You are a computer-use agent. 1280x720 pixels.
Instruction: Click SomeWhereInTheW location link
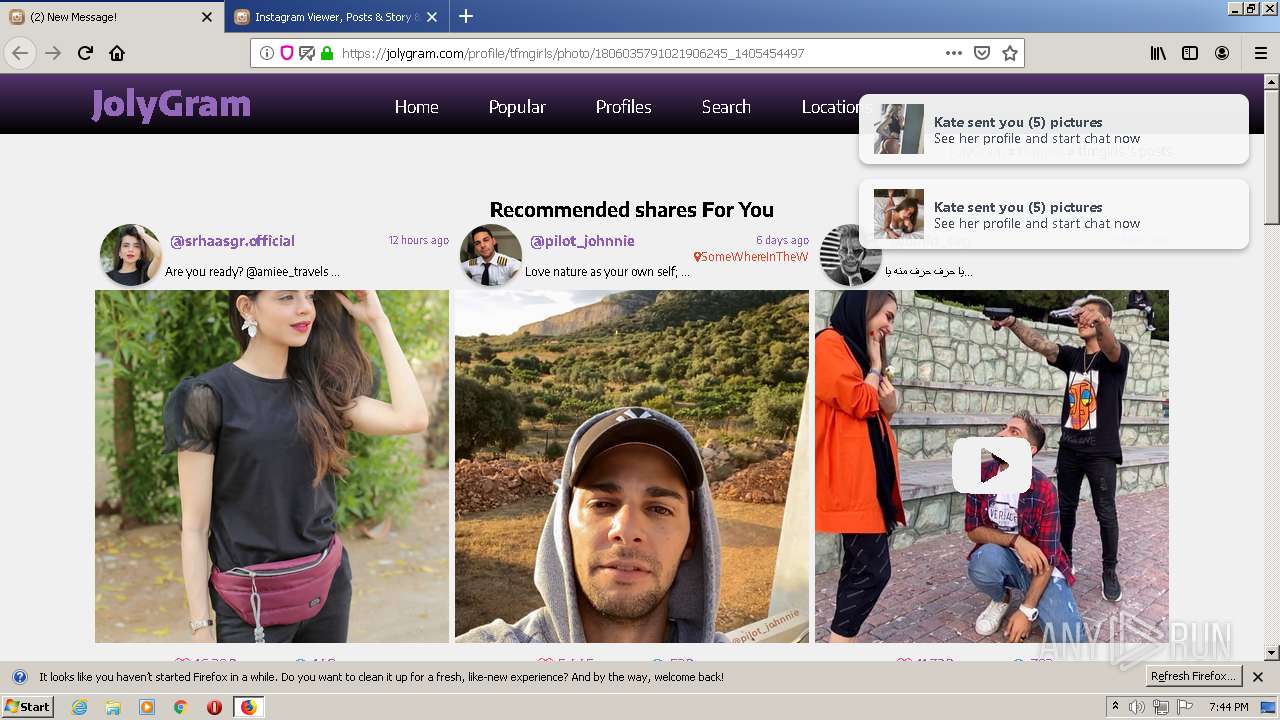click(751, 257)
